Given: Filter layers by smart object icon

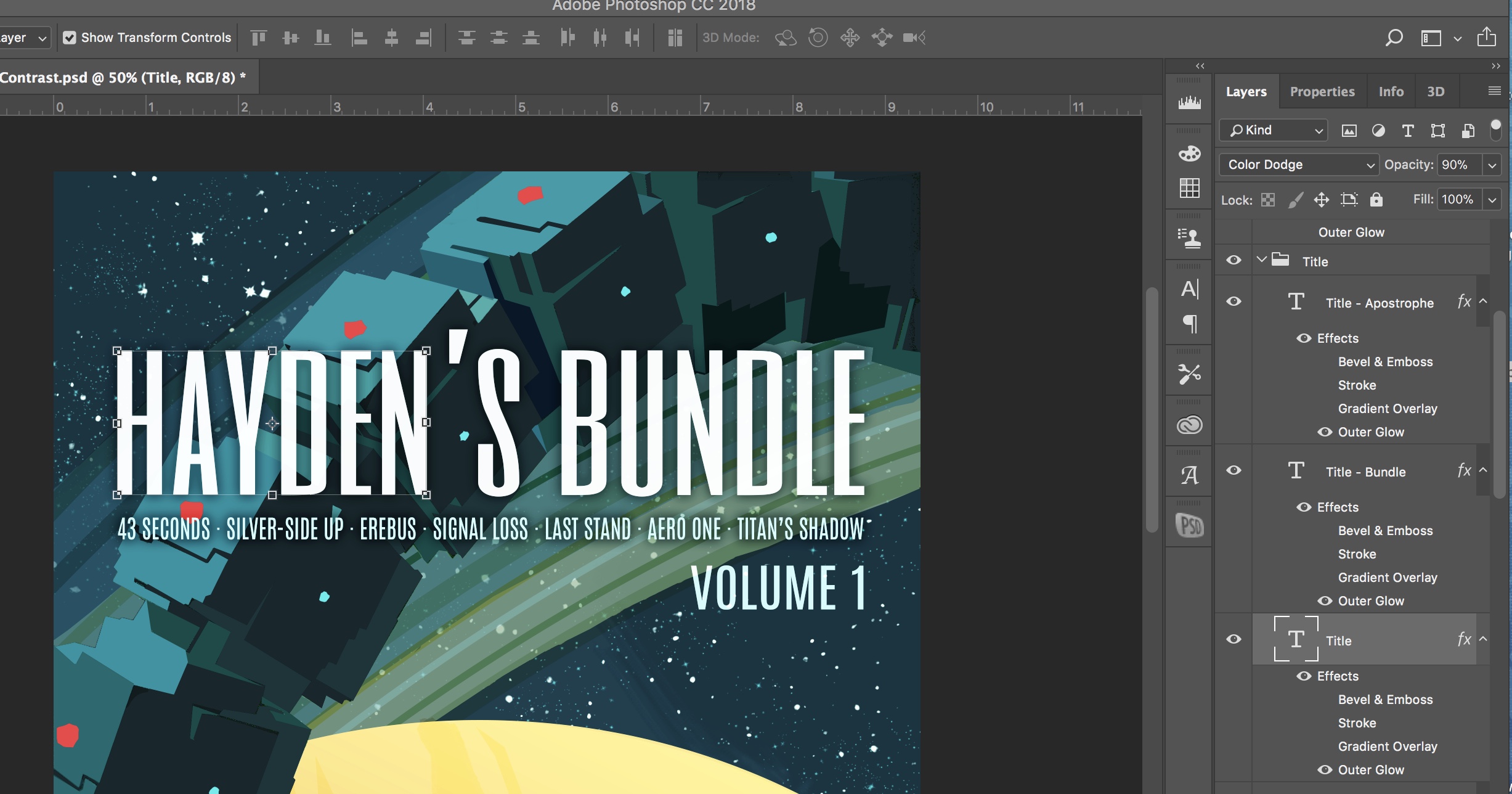Looking at the screenshot, I should pos(1468,131).
